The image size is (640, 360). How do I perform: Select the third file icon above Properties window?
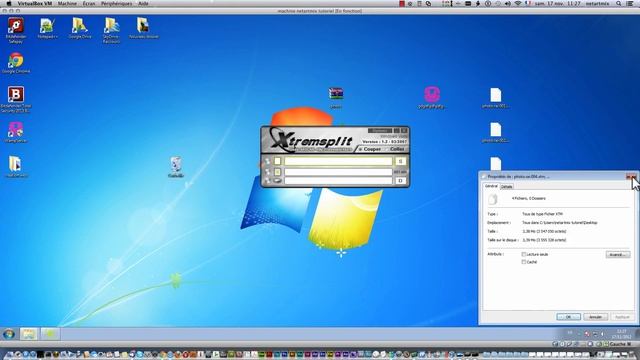point(496,164)
